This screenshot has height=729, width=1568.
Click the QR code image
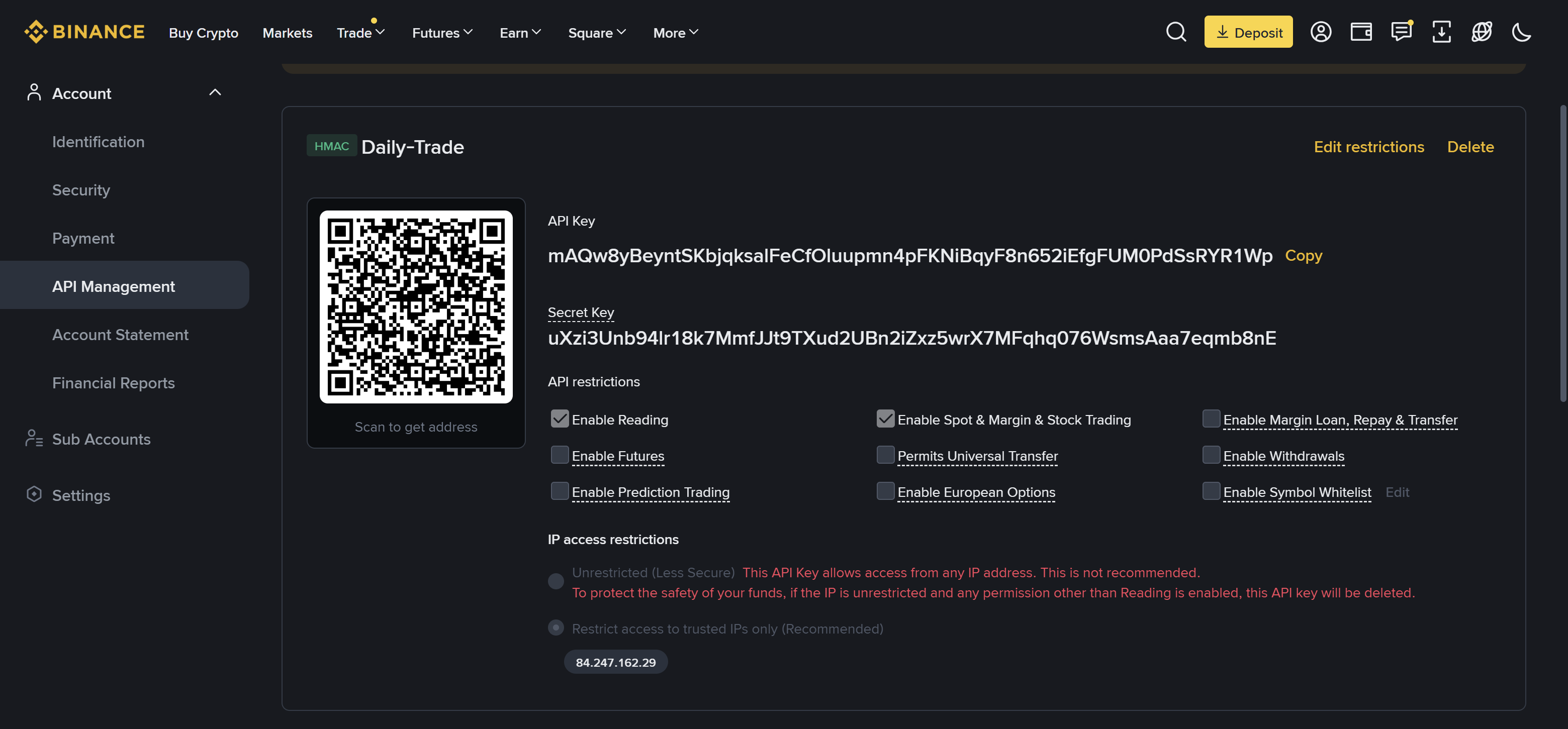click(416, 306)
